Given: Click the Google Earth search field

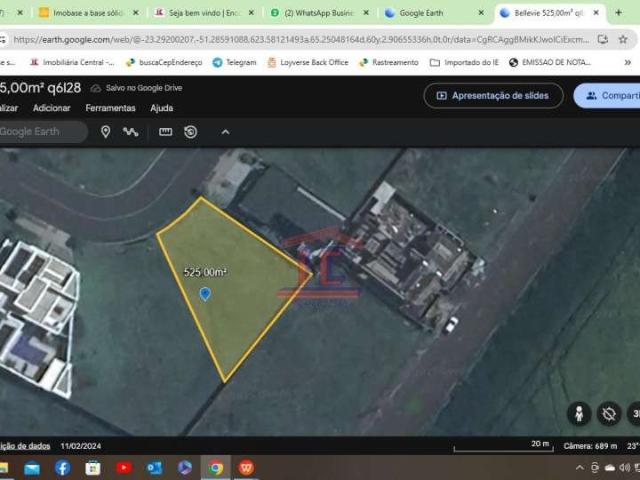Looking at the screenshot, I should (40, 132).
